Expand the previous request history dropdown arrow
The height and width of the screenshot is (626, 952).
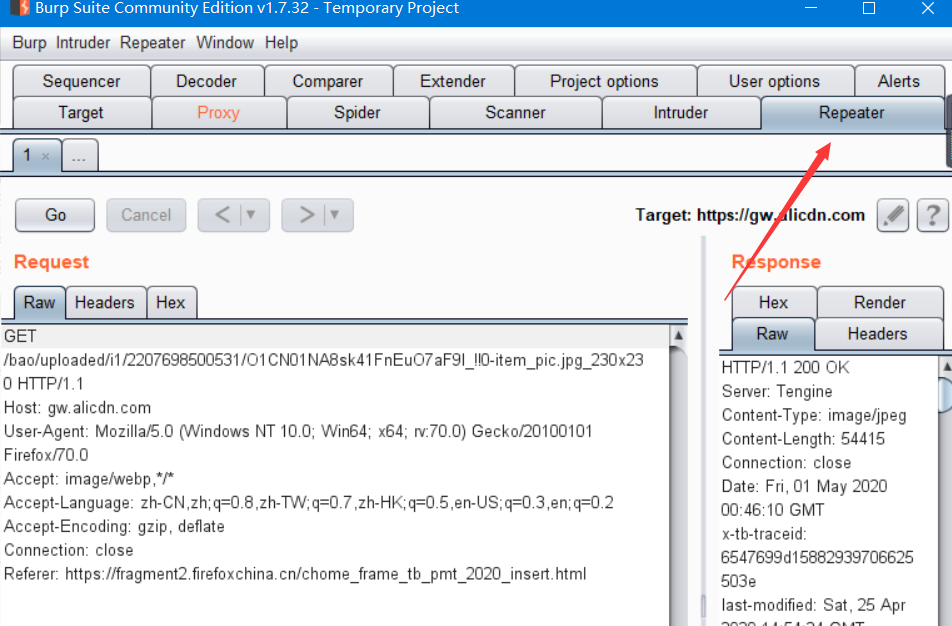(251, 214)
